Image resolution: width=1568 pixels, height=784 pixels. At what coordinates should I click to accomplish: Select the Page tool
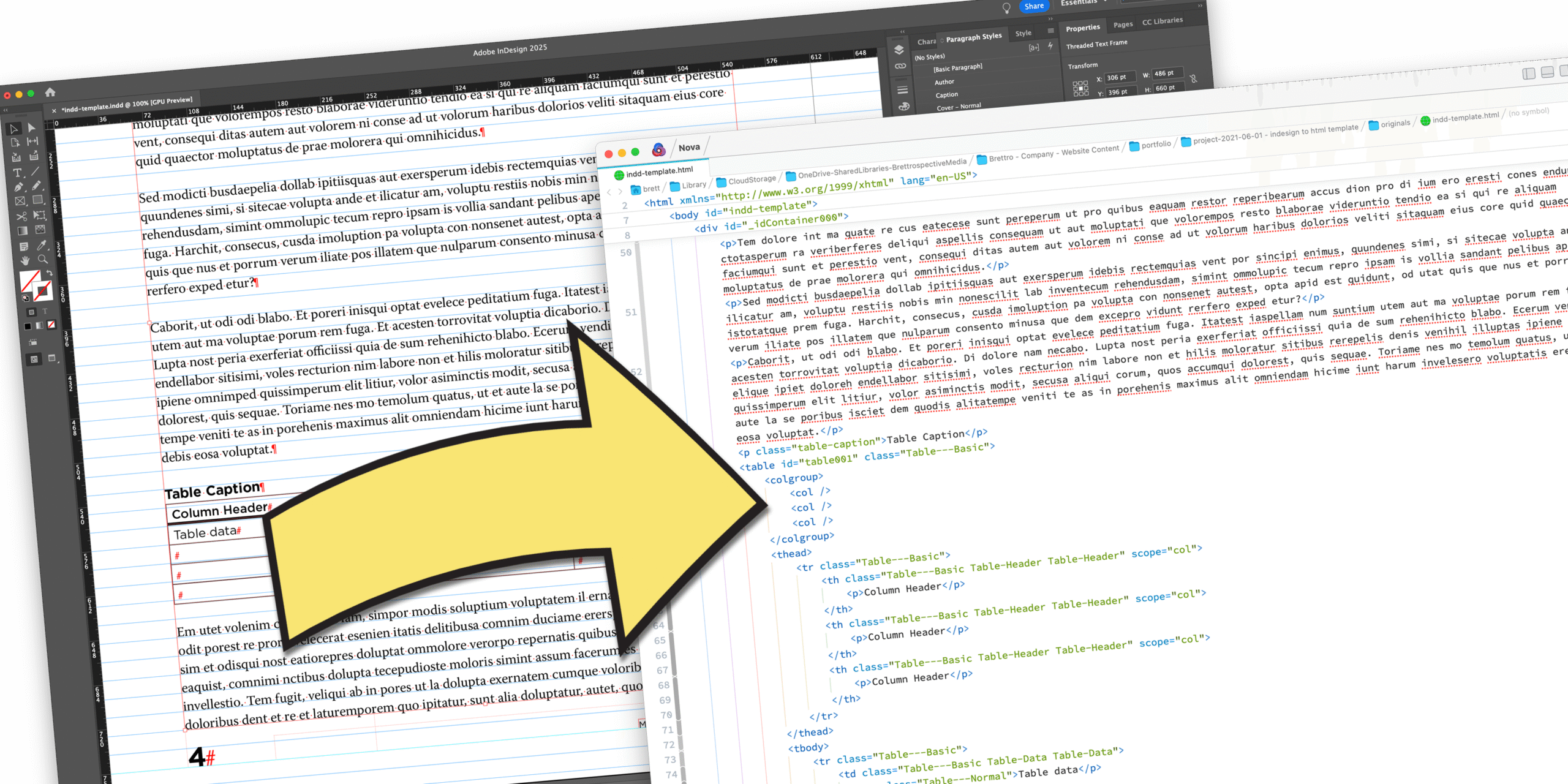pyautogui.click(x=15, y=143)
